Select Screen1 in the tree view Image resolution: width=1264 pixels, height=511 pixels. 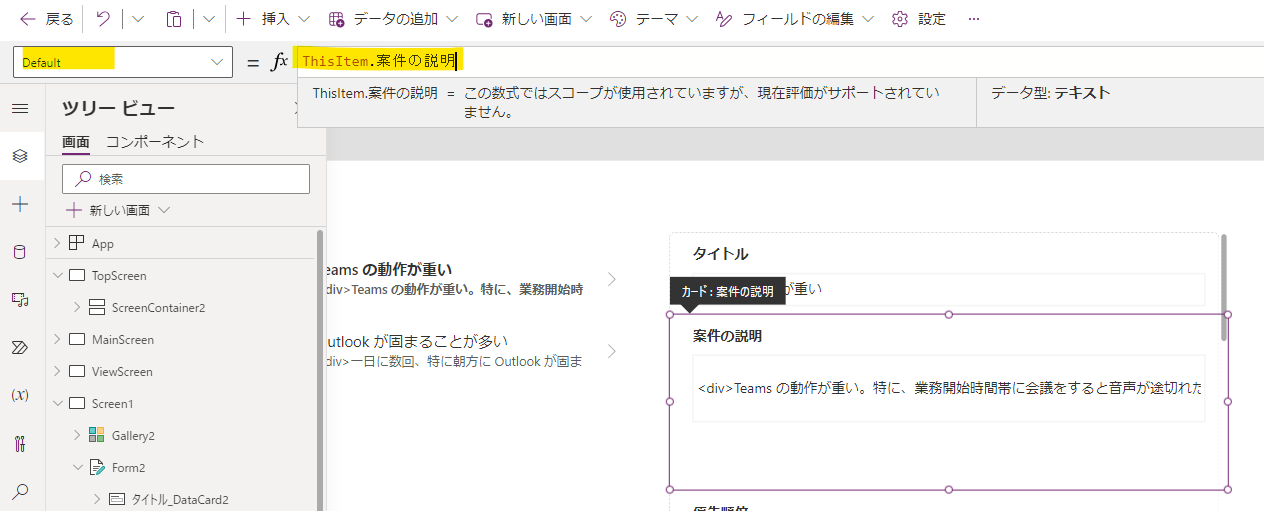pos(112,403)
